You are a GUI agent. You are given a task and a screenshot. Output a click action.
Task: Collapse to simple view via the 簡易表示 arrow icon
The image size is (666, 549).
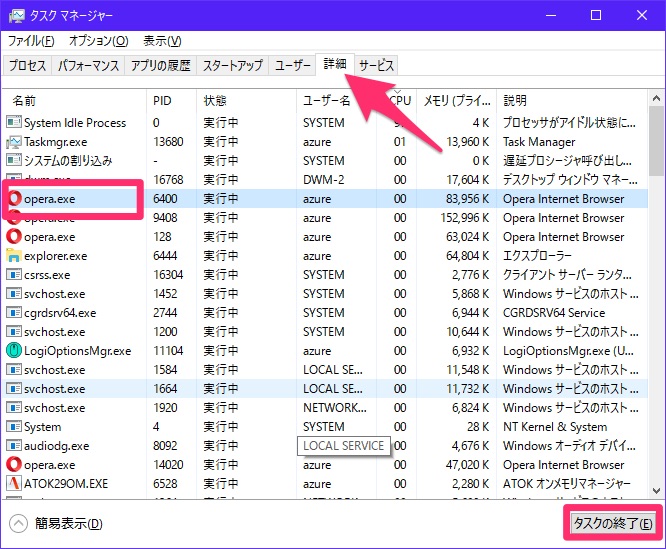point(18,524)
